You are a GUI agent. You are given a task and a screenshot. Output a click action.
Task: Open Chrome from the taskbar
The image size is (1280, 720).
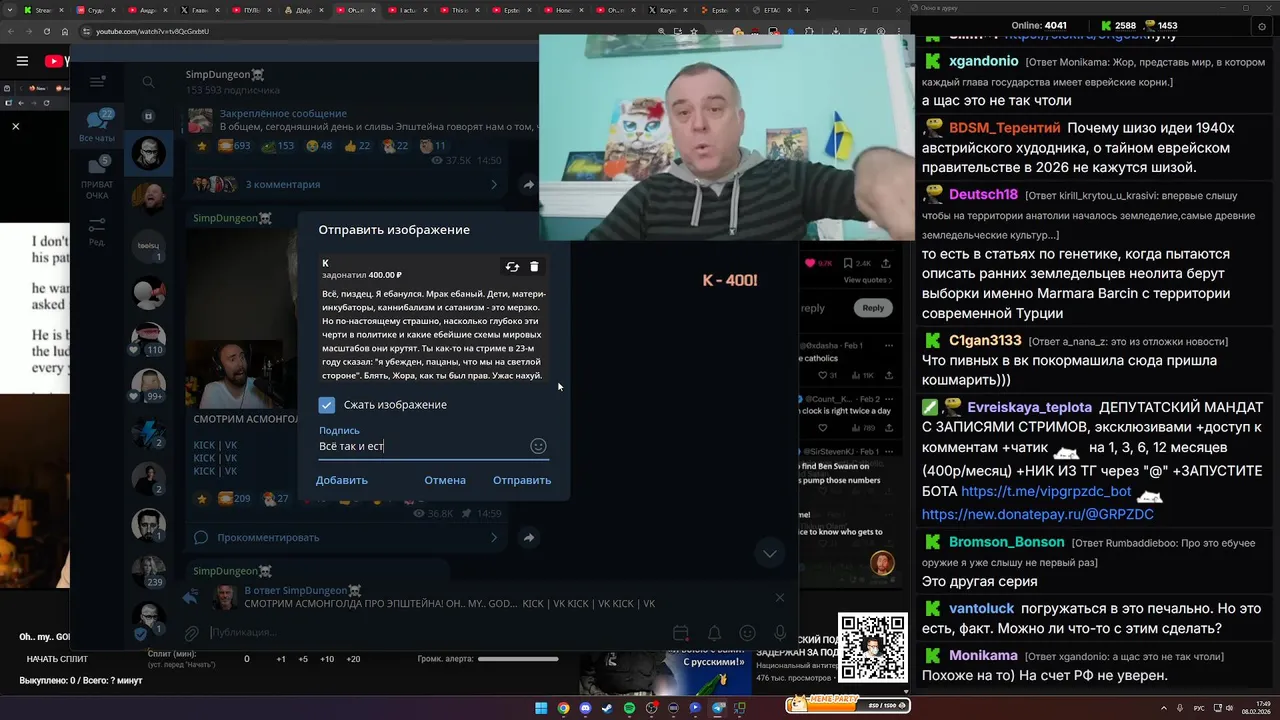[563, 708]
